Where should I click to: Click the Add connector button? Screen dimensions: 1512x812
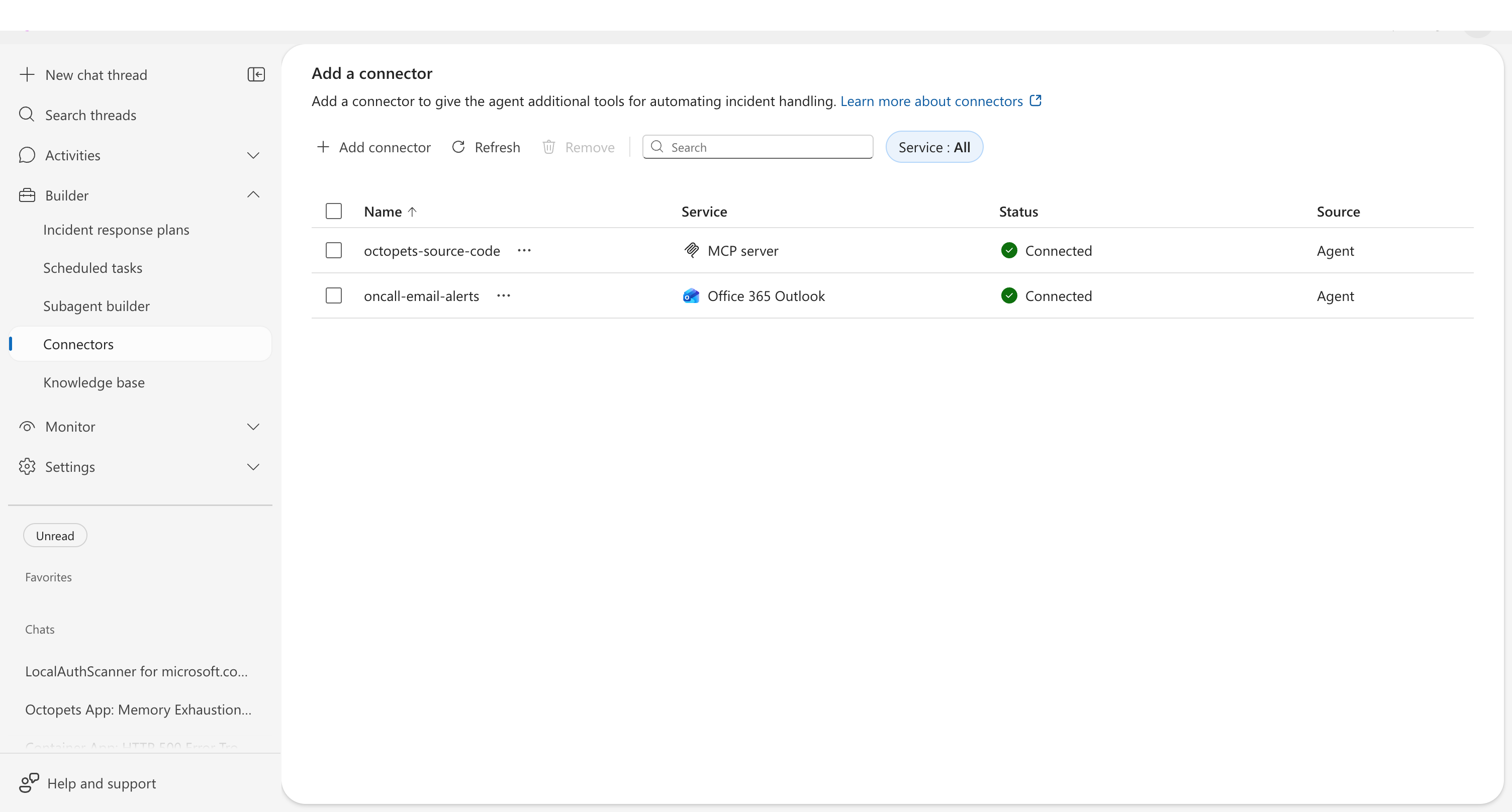(373, 147)
